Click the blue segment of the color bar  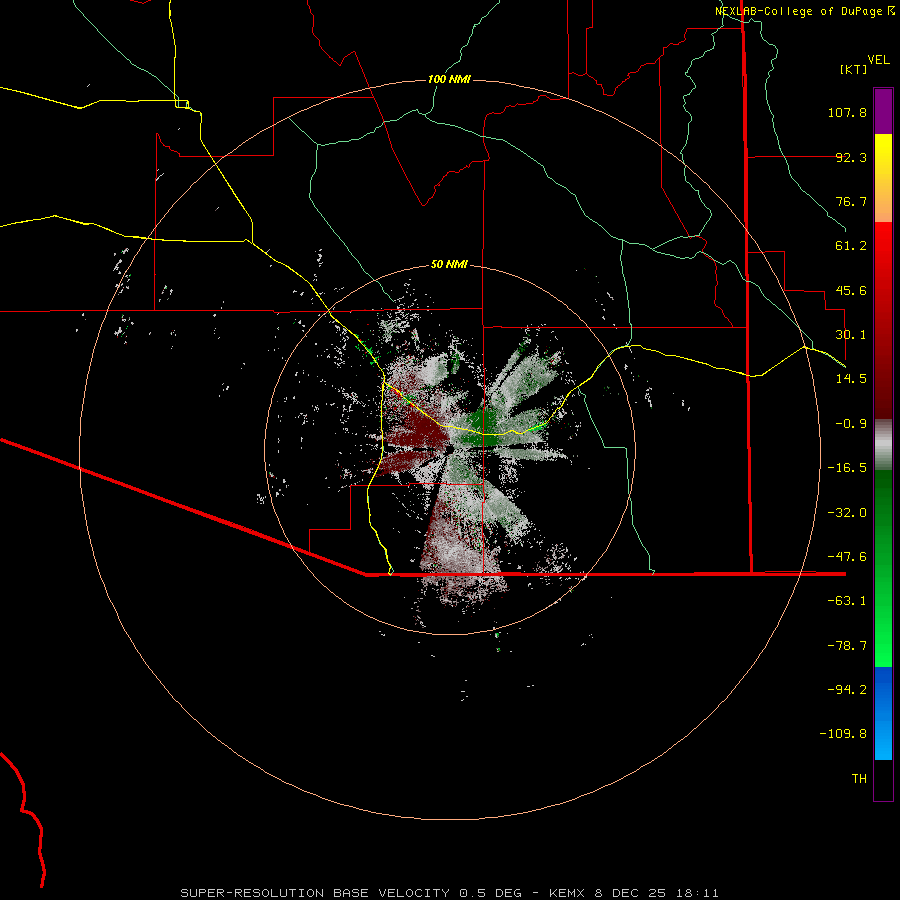[x=883, y=713]
